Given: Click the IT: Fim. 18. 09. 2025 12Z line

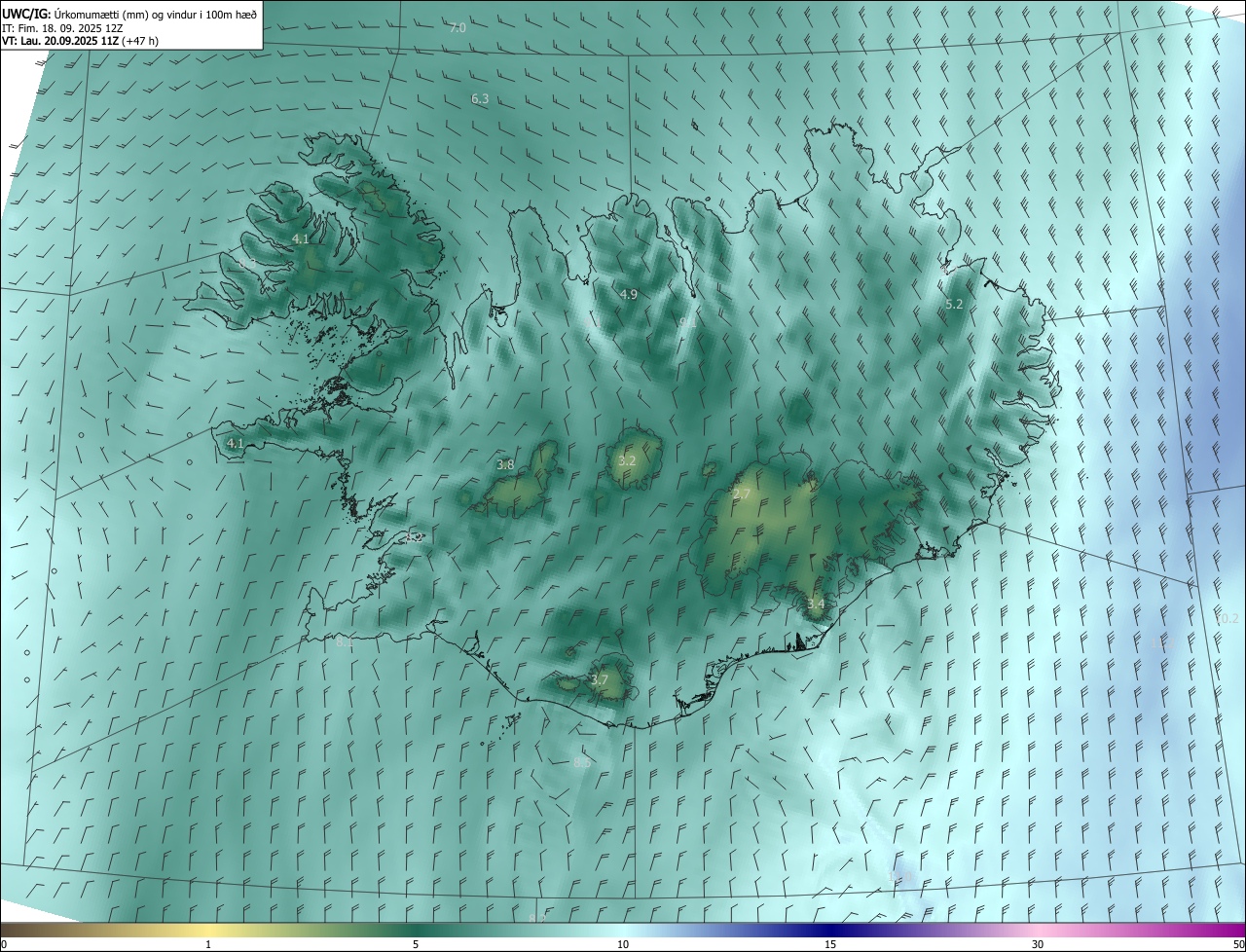Looking at the screenshot, I should (62, 27).
